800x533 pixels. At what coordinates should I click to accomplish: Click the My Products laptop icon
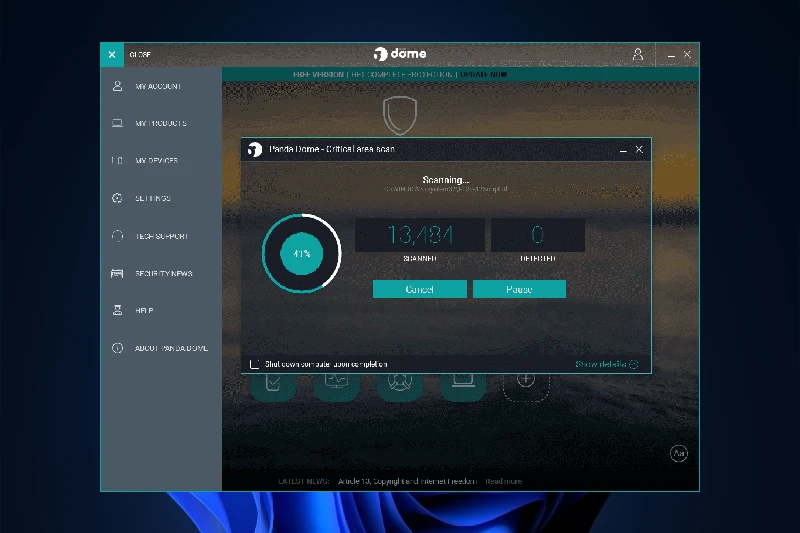[x=117, y=123]
